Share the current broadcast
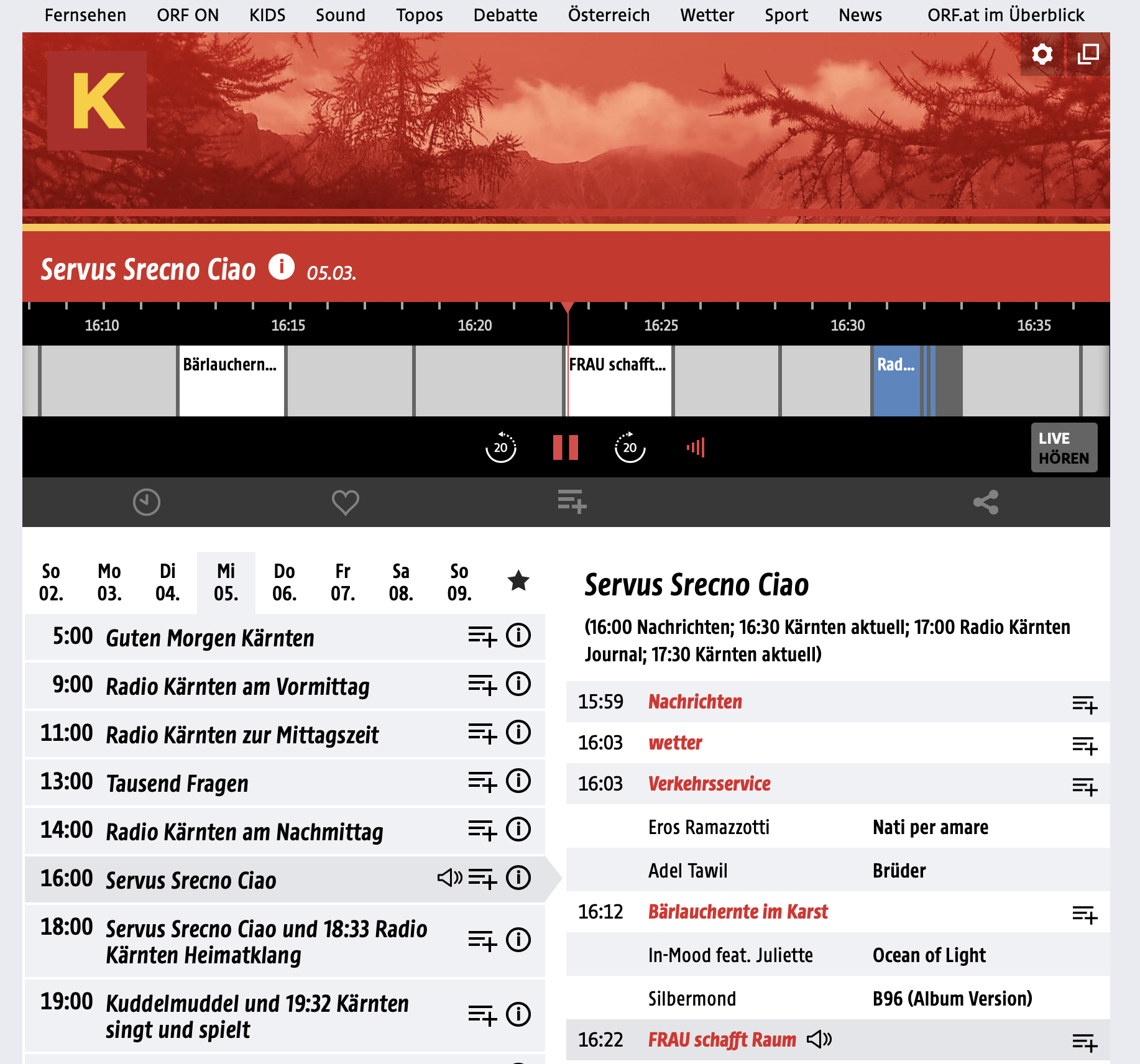Viewport: 1140px width, 1064px height. tap(986, 502)
